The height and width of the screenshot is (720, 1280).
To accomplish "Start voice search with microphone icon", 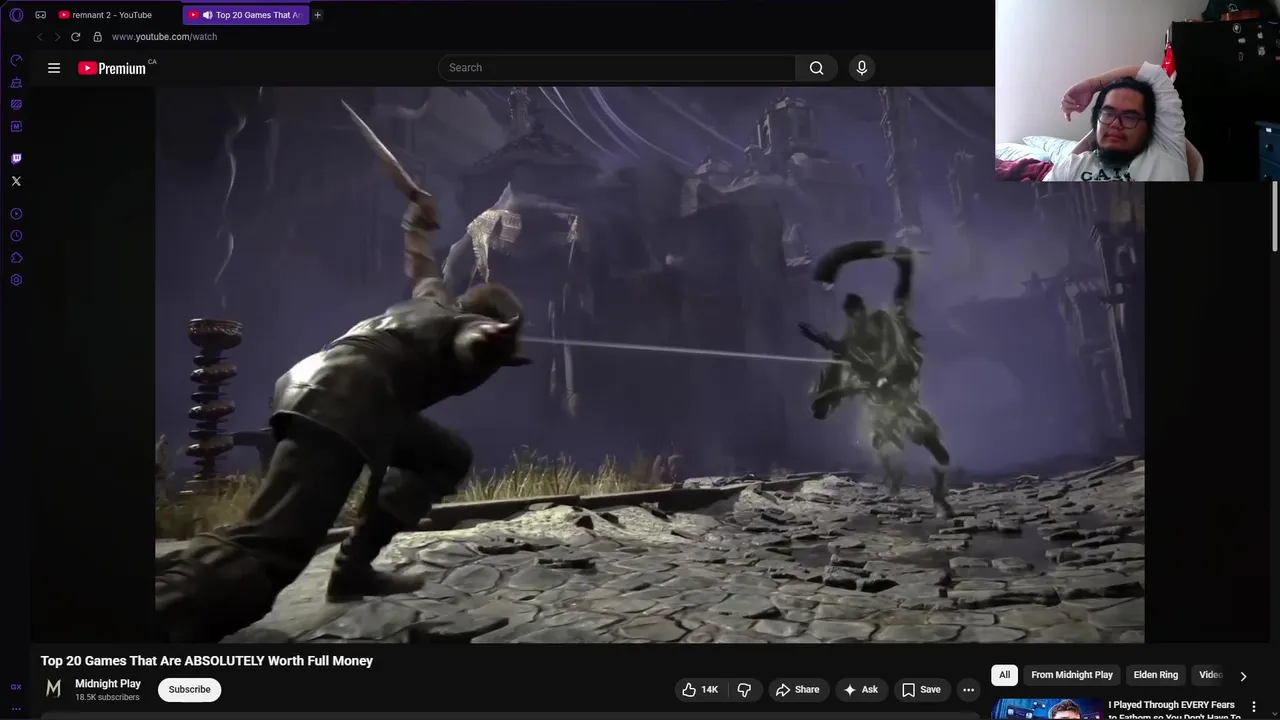I will 862,68.
